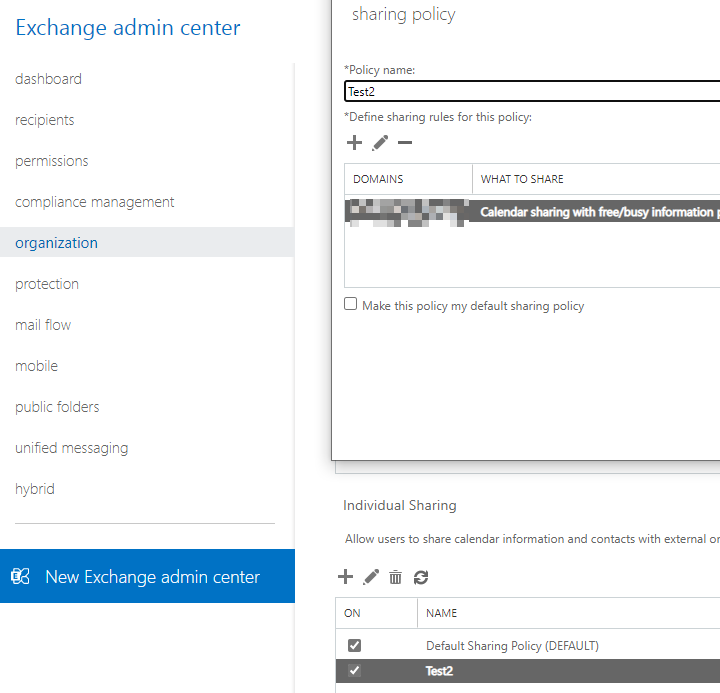Go to public folders
The height and width of the screenshot is (693, 720).
(x=57, y=406)
